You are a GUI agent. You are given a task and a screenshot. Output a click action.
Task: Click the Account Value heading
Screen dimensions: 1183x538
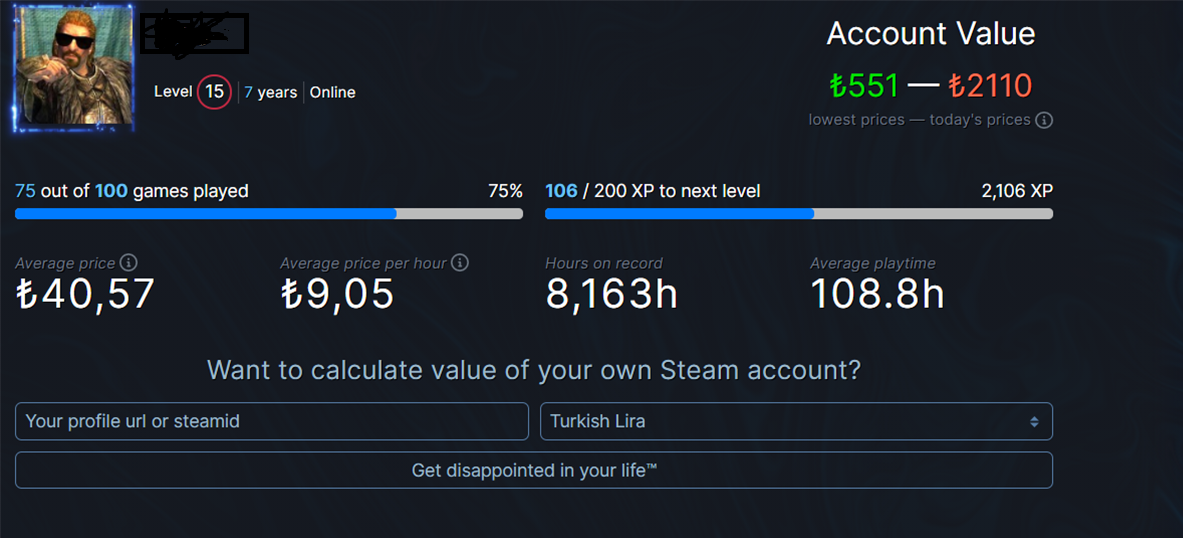[930, 34]
